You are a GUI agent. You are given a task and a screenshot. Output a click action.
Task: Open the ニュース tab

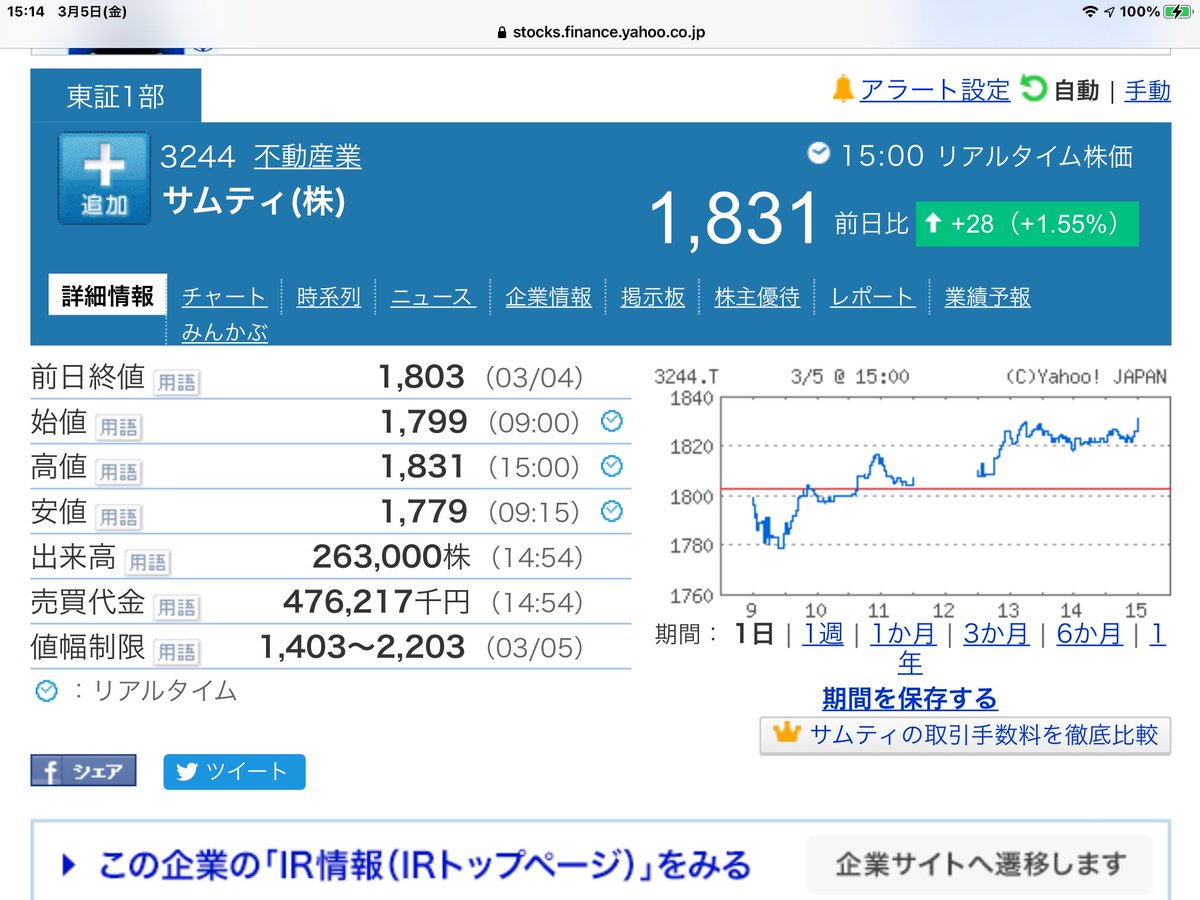pyautogui.click(x=432, y=297)
